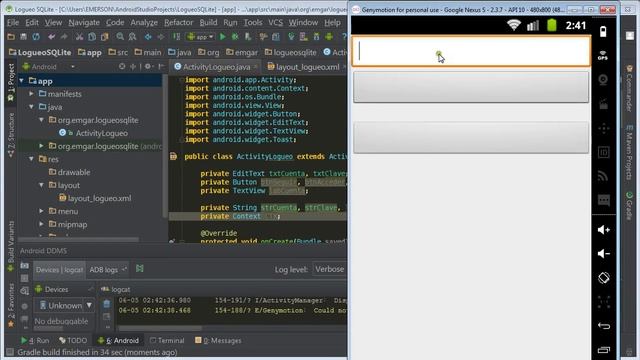Screen dimensions: 640x360
Task: Click the emulator text input field
Action: coord(471,51)
